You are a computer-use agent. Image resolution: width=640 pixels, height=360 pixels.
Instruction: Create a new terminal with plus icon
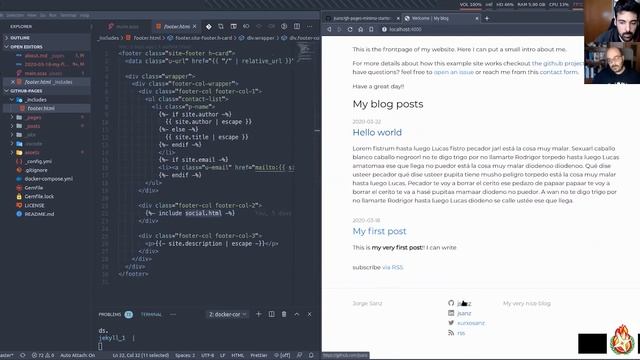click(x=258, y=314)
